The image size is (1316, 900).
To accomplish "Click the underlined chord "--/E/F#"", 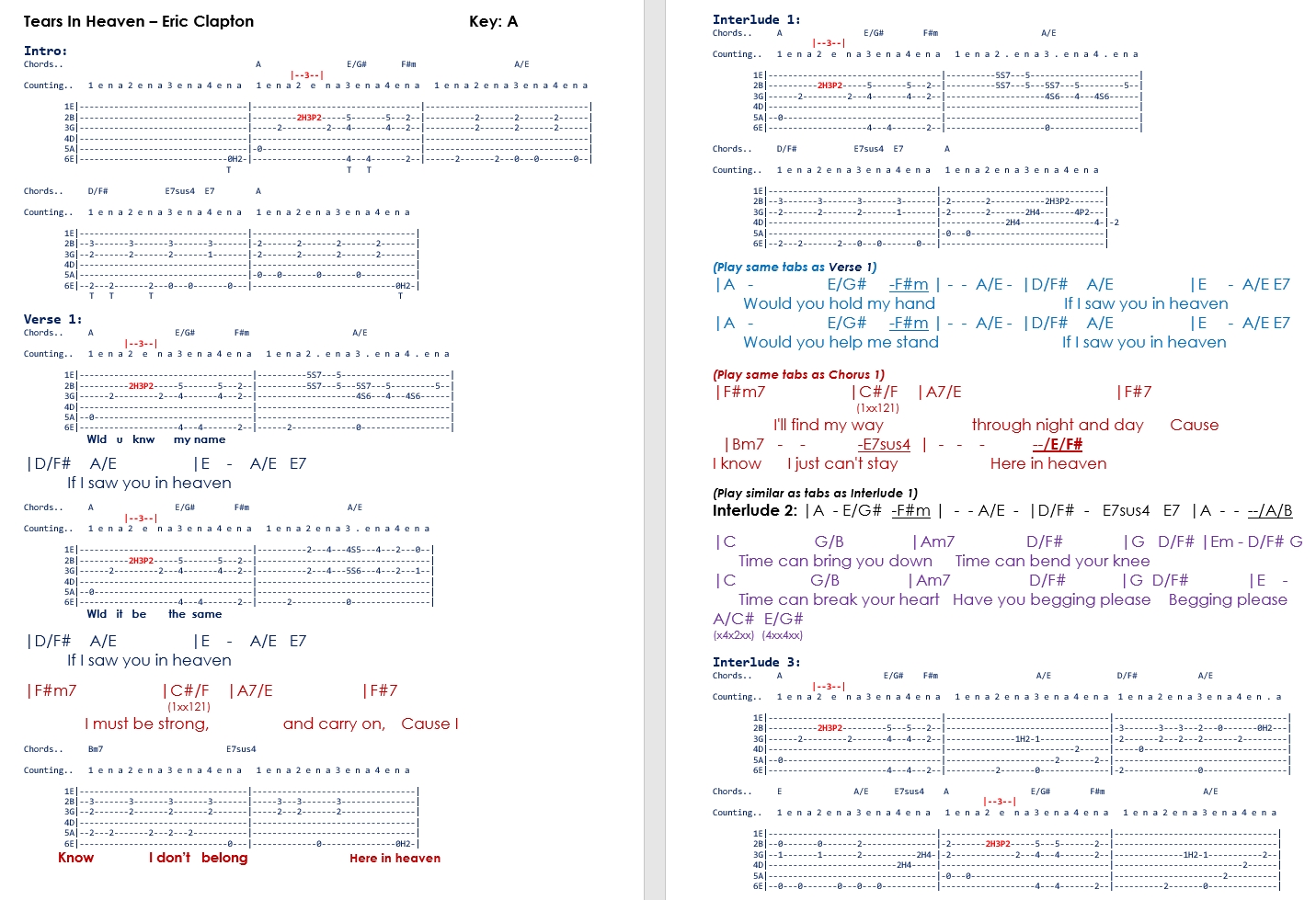I will tap(1057, 444).
